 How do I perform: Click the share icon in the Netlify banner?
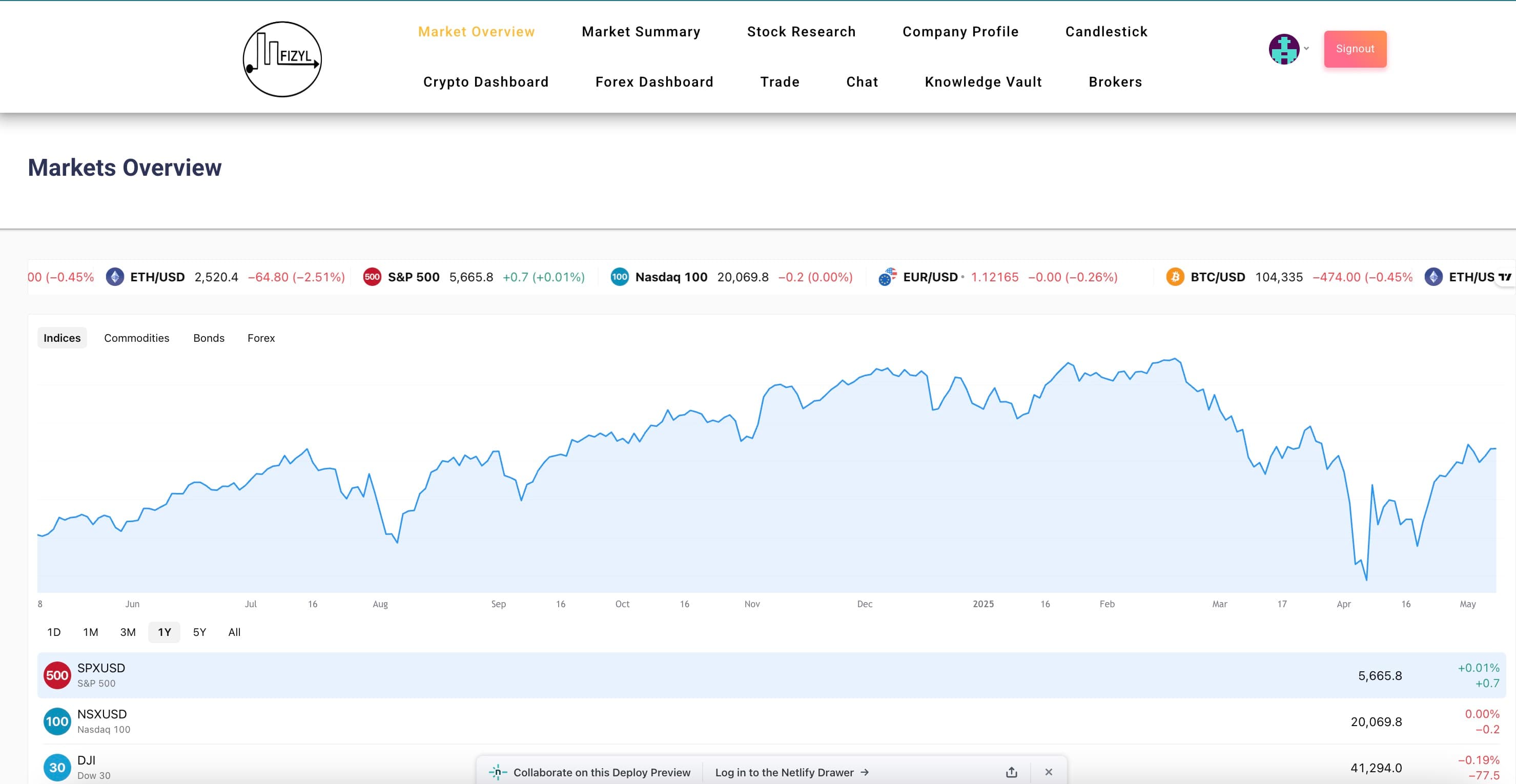click(1011, 772)
